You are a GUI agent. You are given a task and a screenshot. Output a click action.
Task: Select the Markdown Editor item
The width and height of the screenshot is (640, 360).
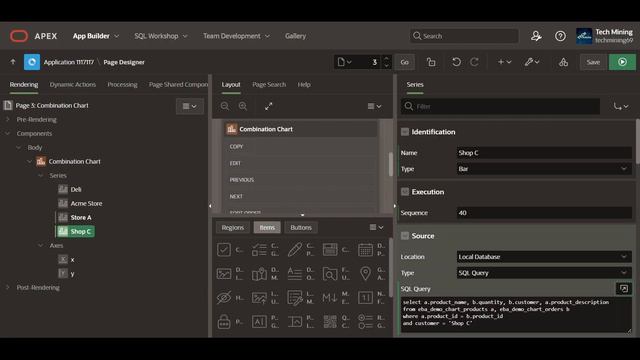[330, 298]
